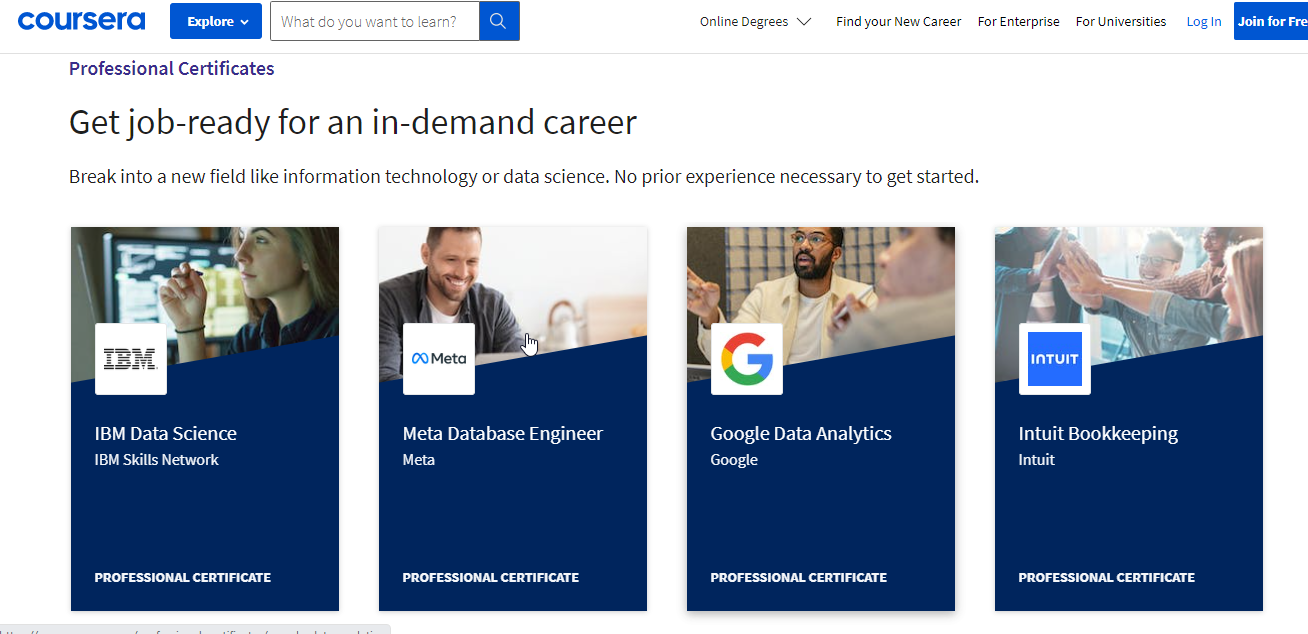The width and height of the screenshot is (1308, 634).
Task: Open the Google Data Analytics title
Action: 801,433
